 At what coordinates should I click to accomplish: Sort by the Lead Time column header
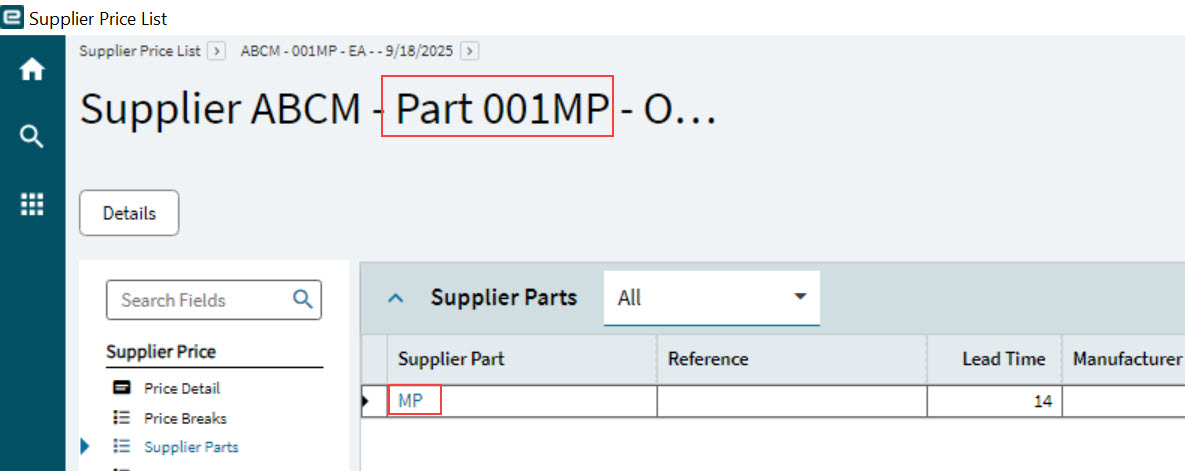1003,359
